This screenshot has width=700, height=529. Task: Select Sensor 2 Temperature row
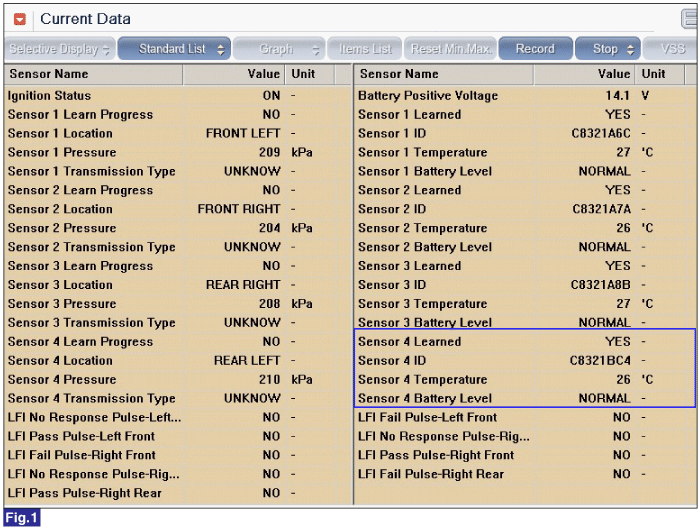pyautogui.click(x=525, y=228)
